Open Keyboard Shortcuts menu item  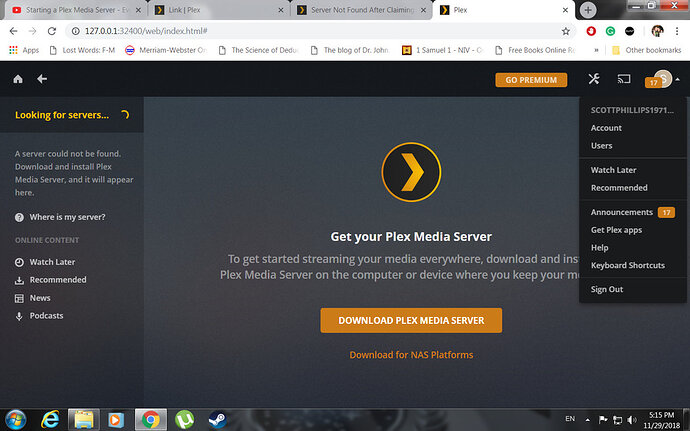[628, 265]
